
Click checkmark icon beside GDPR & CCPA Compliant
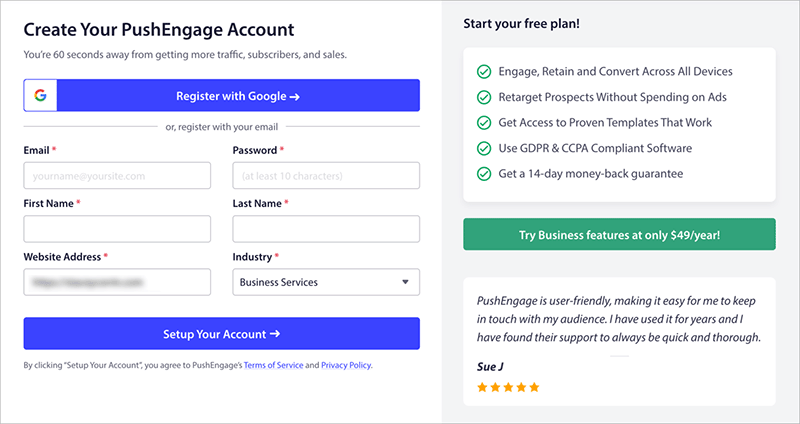484,148
